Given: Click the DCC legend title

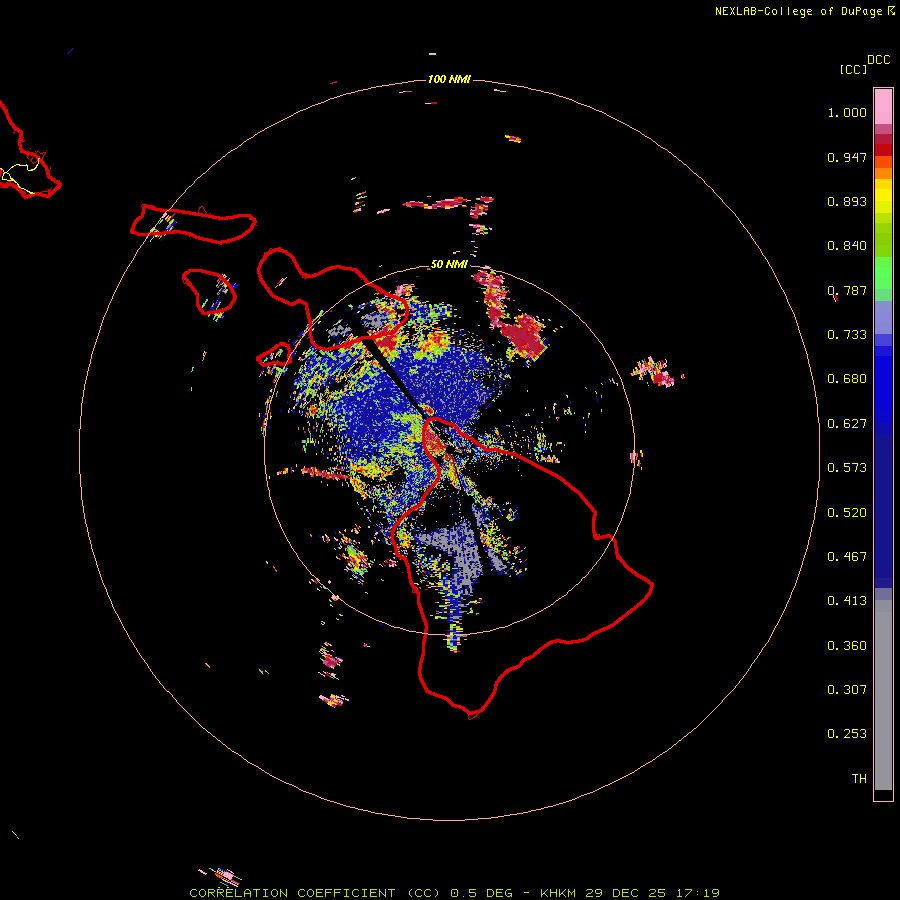Looking at the screenshot, I should (879, 60).
